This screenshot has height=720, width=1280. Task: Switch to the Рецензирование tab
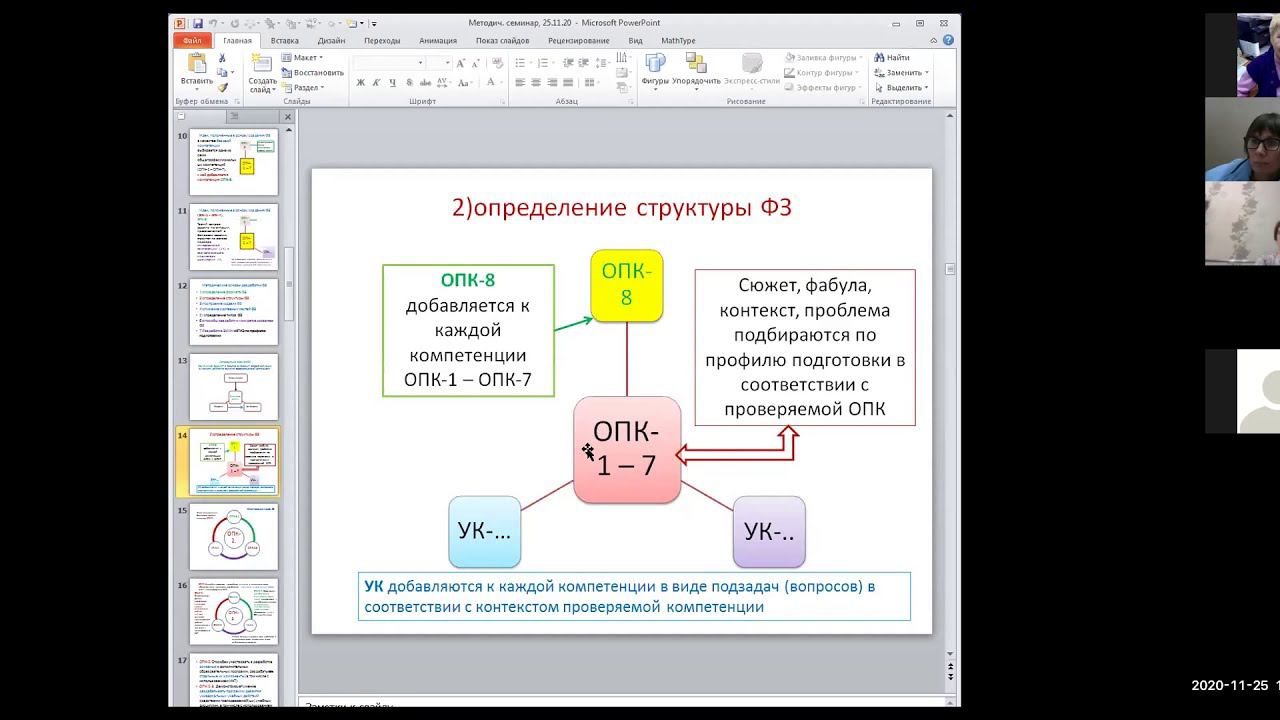pos(578,41)
